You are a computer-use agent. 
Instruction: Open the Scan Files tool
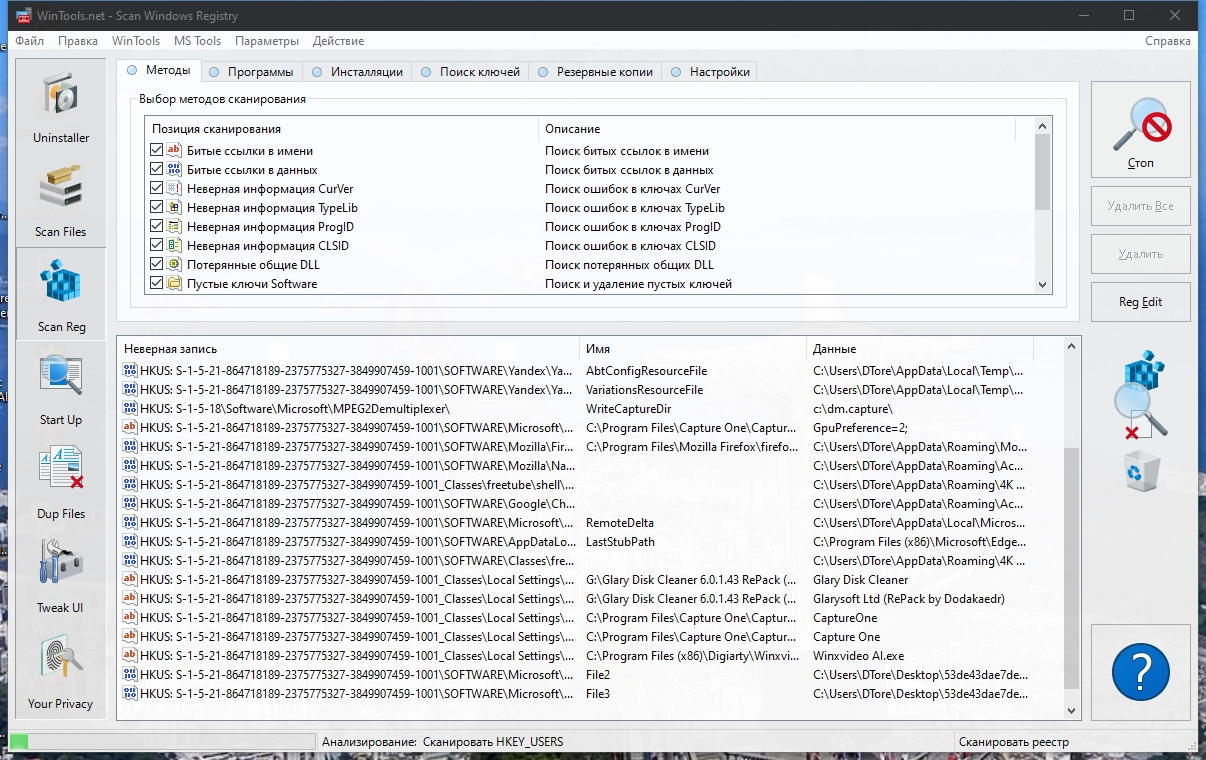pyautogui.click(x=61, y=200)
